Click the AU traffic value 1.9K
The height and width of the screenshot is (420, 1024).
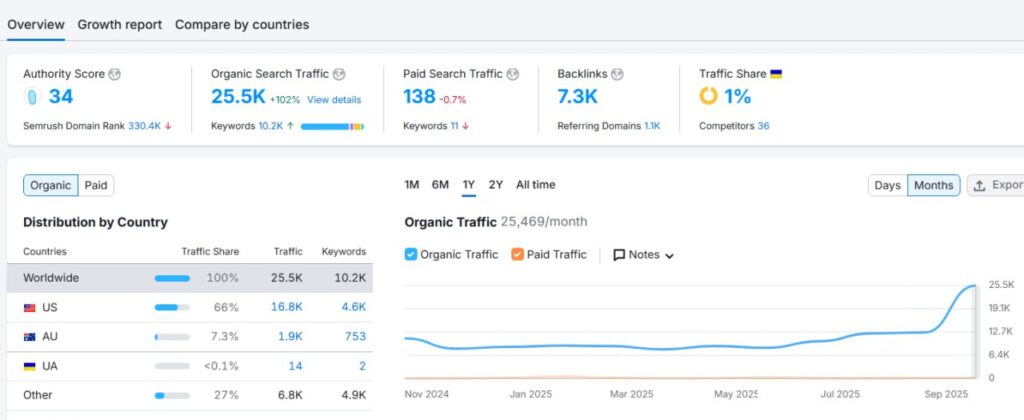tap(291, 336)
